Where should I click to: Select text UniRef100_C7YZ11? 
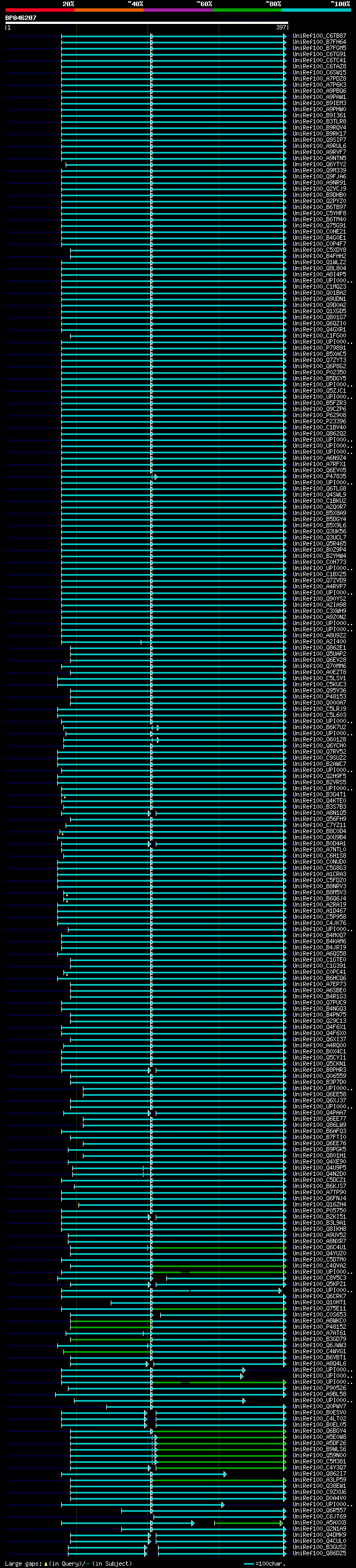coord(319,825)
